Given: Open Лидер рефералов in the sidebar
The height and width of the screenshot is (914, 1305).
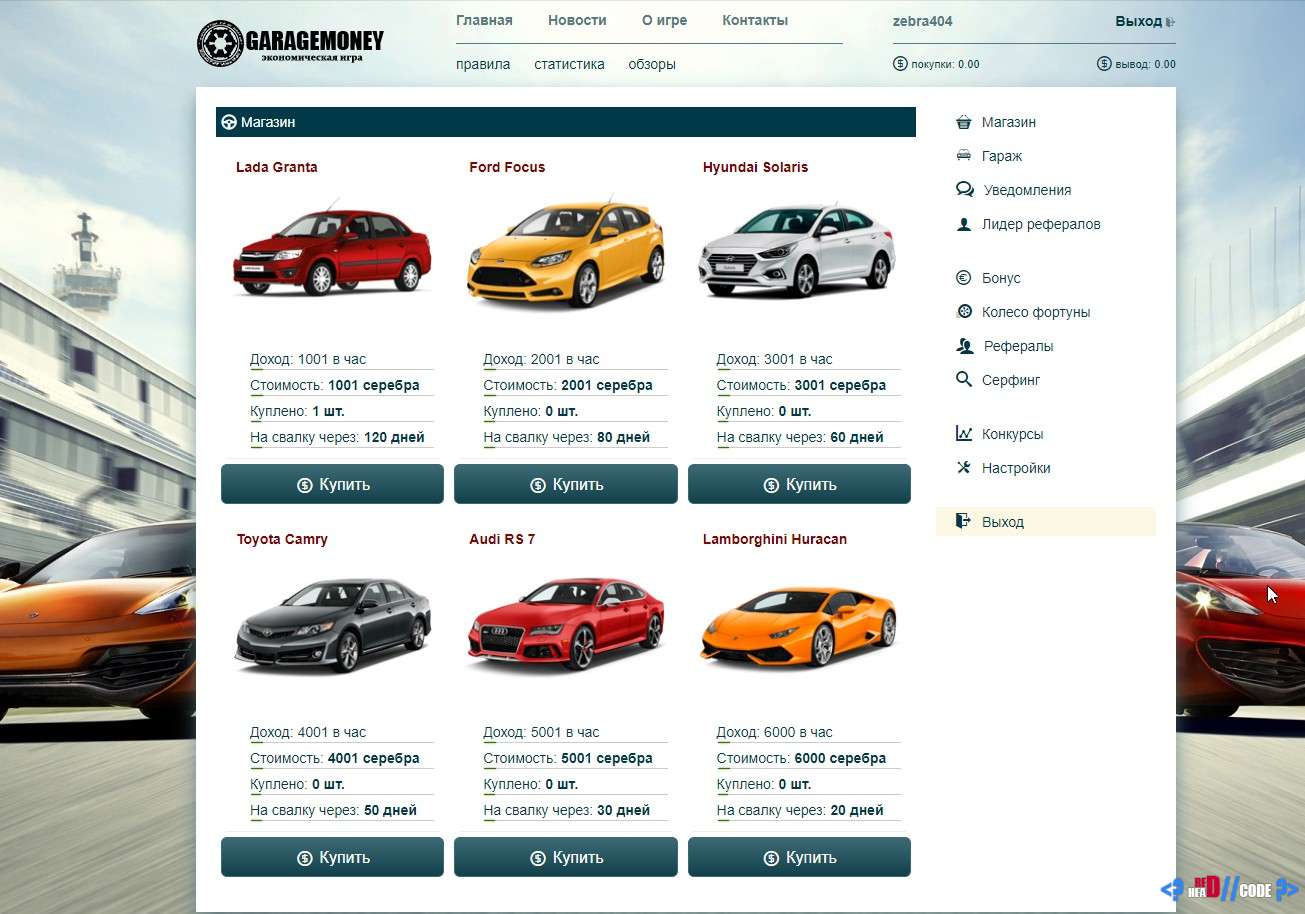Looking at the screenshot, I should (x=1041, y=224).
